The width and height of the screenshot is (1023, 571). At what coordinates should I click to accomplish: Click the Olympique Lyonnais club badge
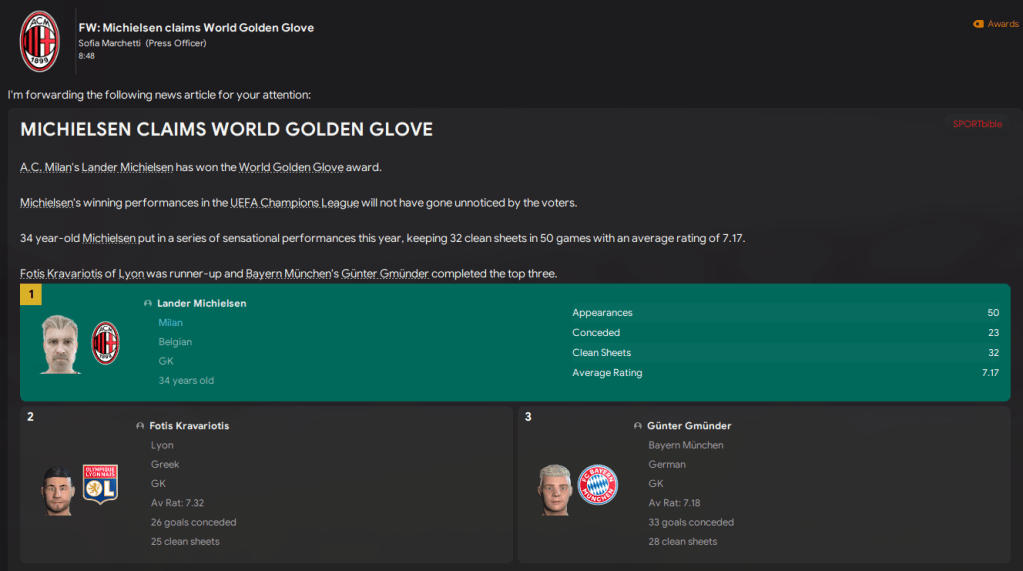pos(100,485)
